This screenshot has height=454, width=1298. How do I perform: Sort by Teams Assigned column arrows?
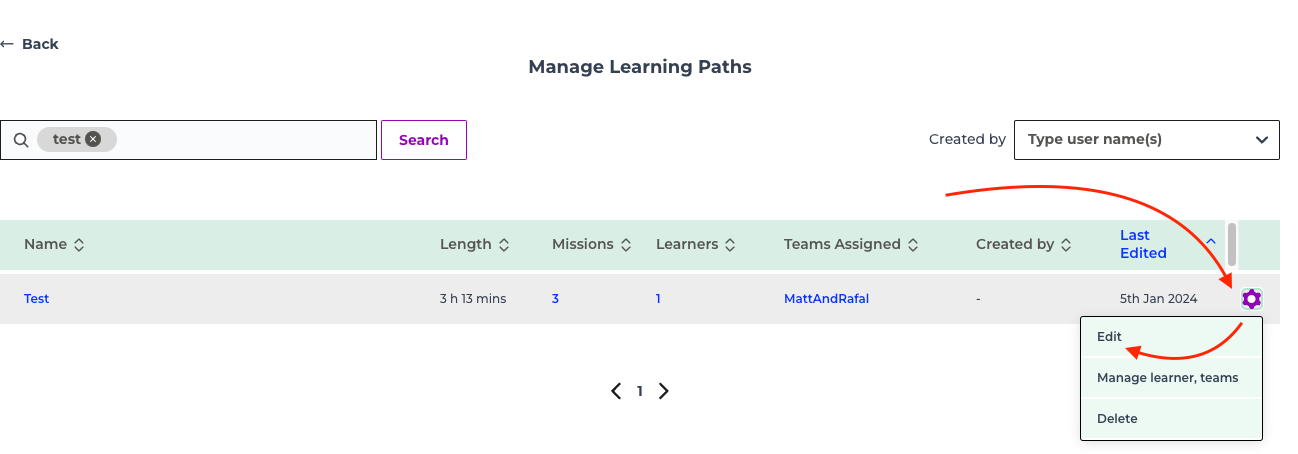912,244
